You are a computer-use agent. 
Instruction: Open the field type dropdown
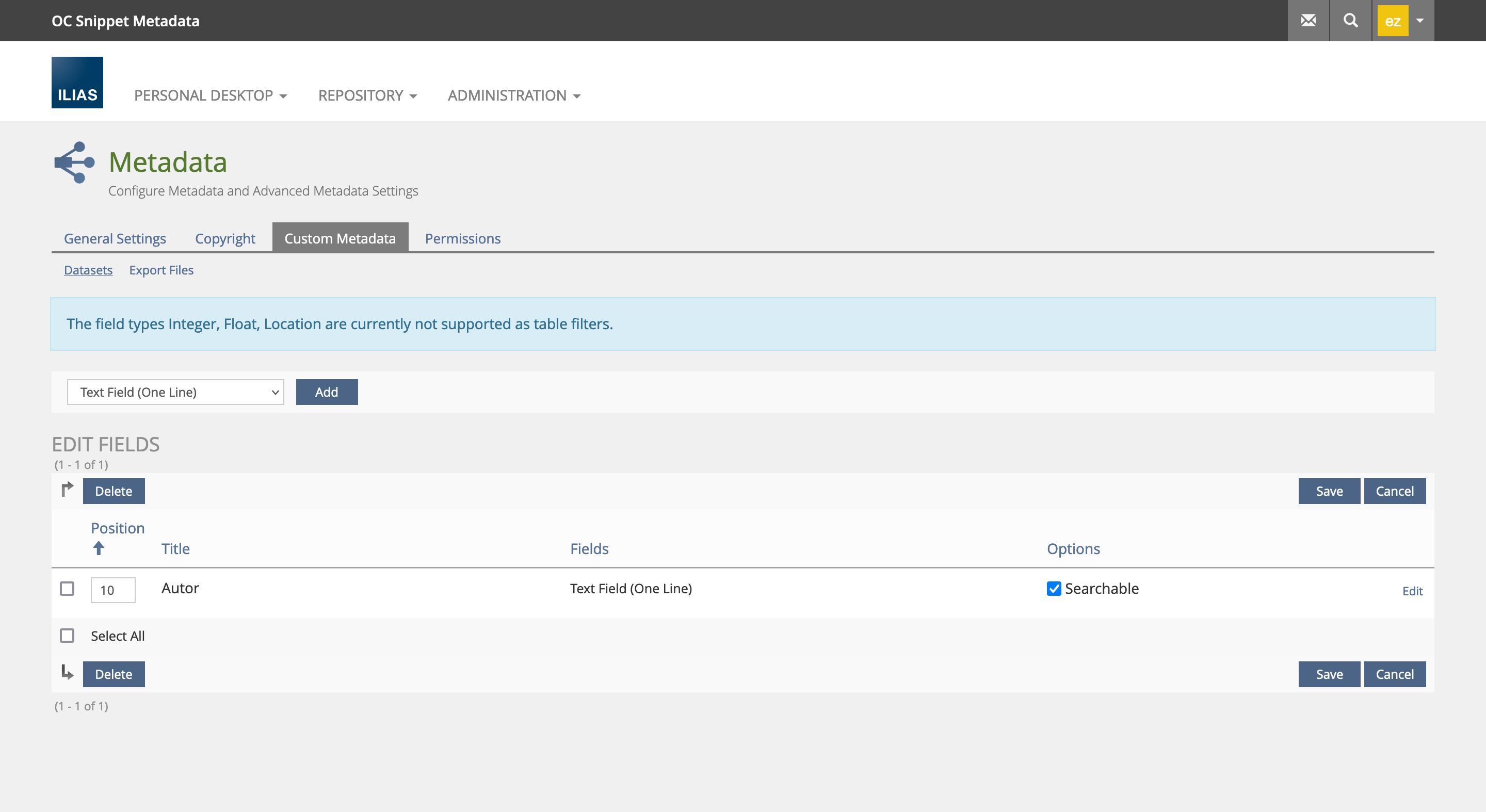(x=175, y=392)
